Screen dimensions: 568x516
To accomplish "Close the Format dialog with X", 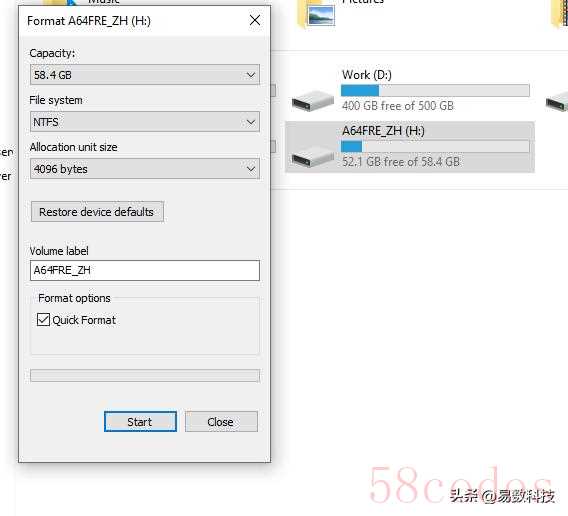I will point(255,20).
